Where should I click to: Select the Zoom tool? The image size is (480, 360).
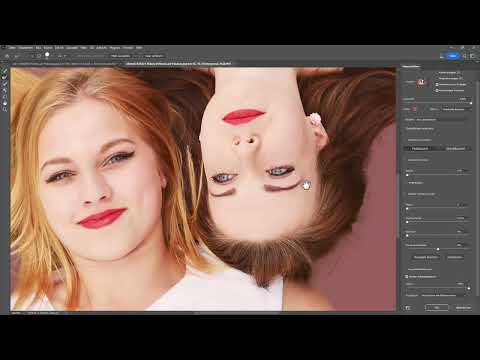[x=5, y=109]
